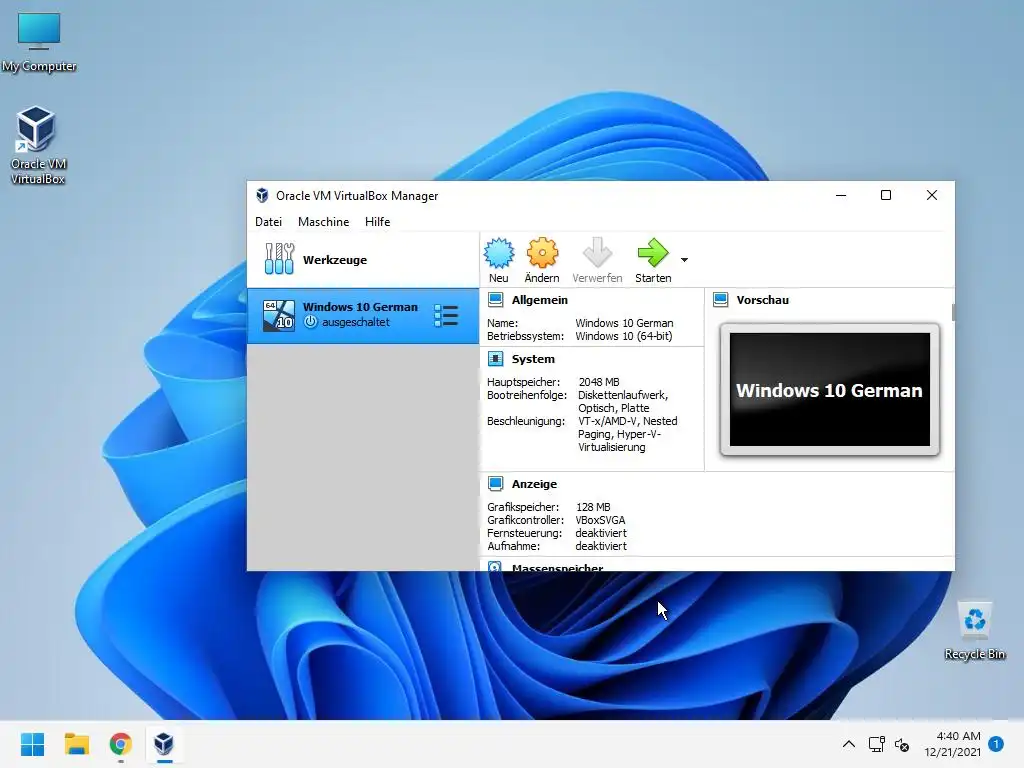Minimize the VirtualBox Manager window
This screenshot has height=768, width=1024.
pos(841,195)
